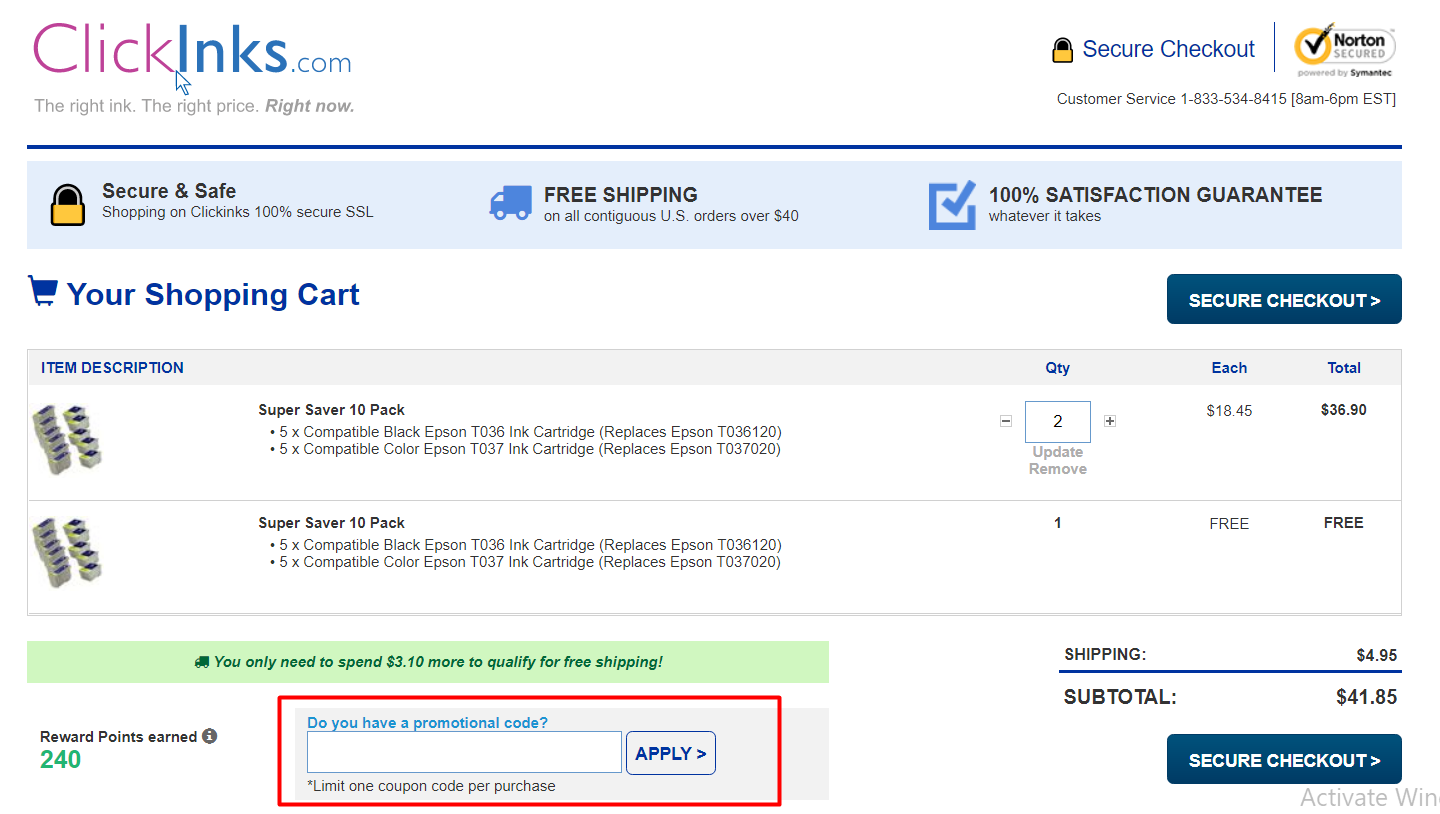Click the shopping cart icon next to heading

pyautogui.click(x=42, y=291)
